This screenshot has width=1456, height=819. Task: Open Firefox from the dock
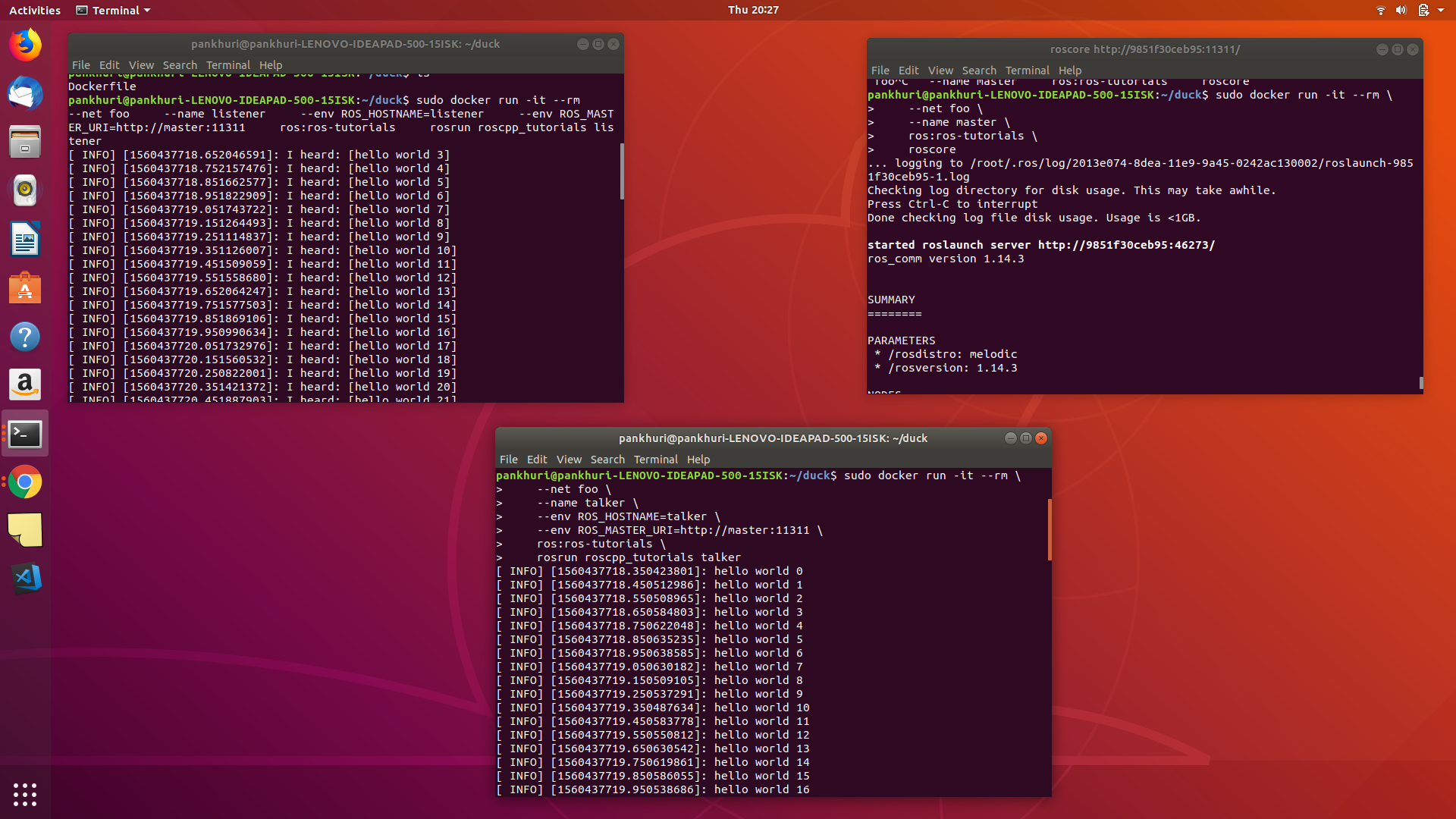[25, 45]
